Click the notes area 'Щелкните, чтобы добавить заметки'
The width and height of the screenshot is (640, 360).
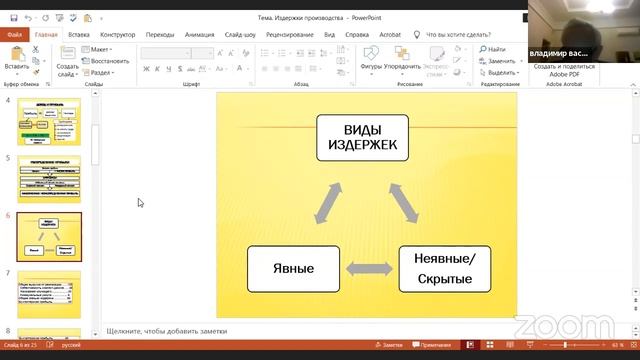click(x=167, y=331)
